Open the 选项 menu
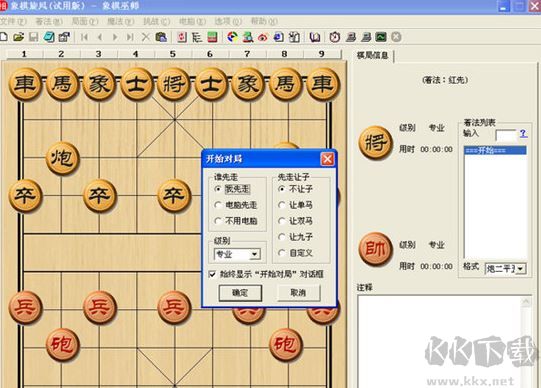Screen dimensions: 541x388 (228, 21)
